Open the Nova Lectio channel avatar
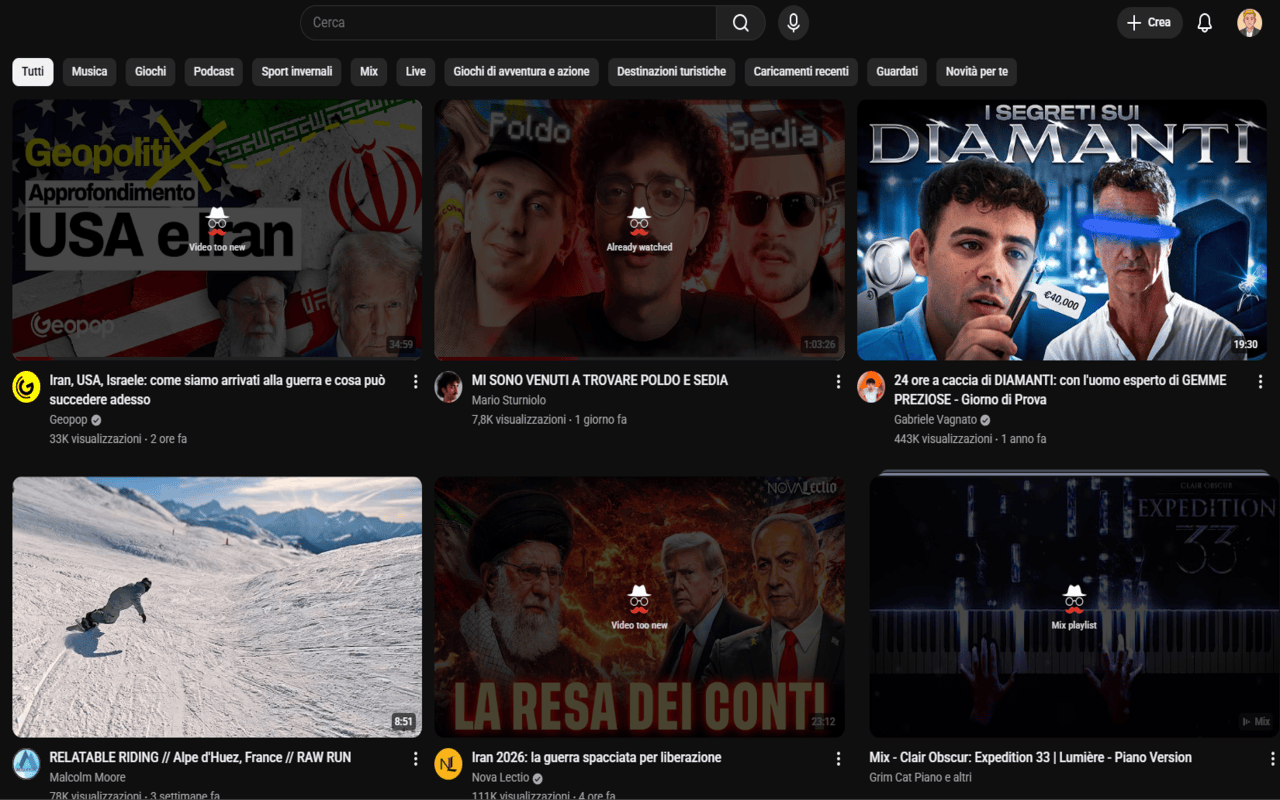 click(449, 764)
